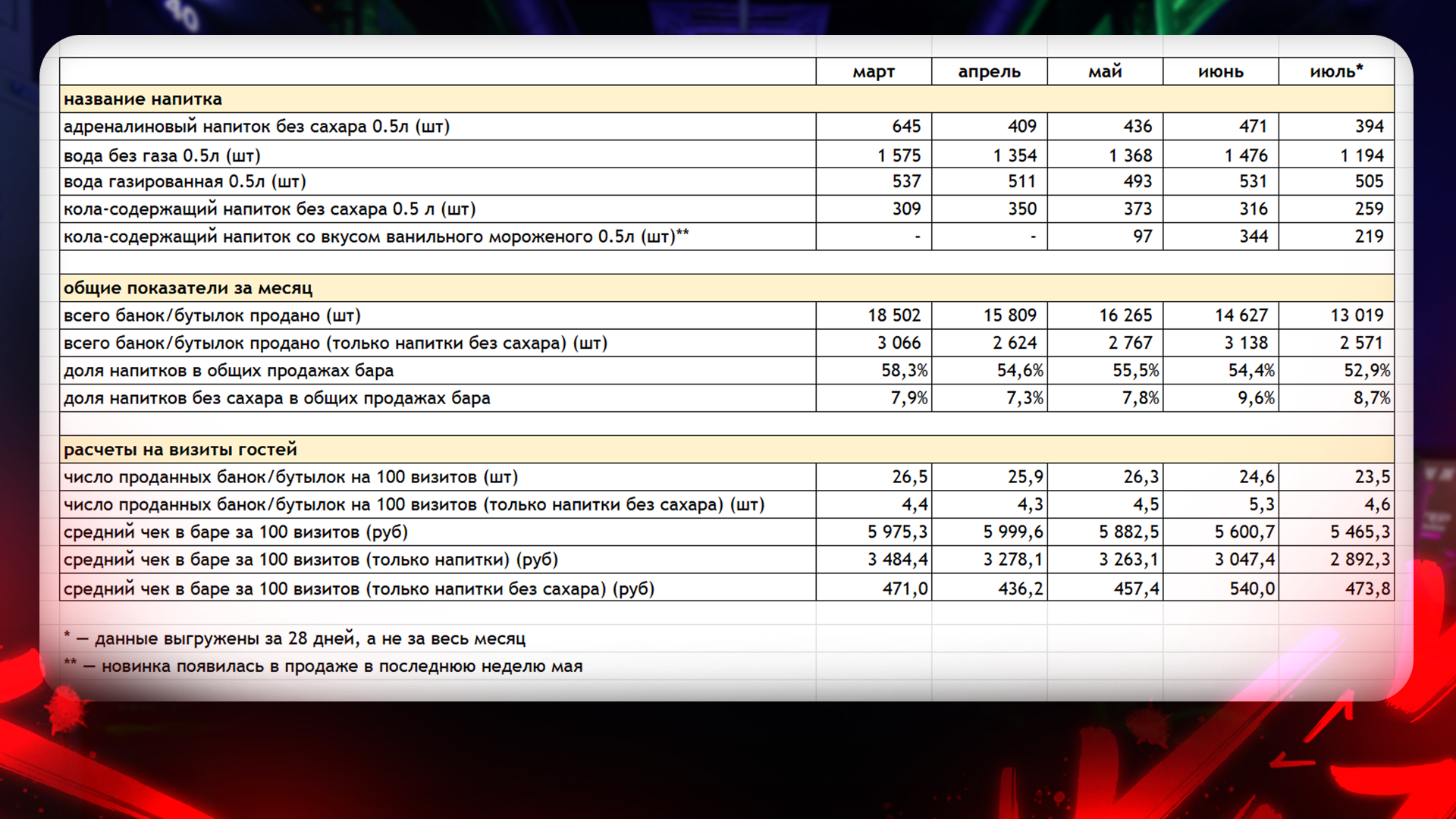Click the footnote about 28 days of data
The image size is (1456, 819).
[x=295, y=639]
